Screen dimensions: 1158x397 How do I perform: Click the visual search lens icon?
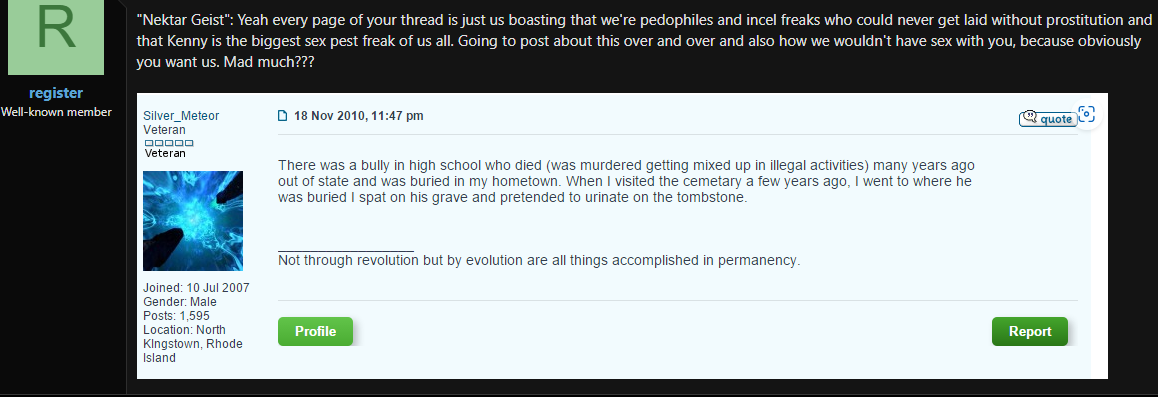point(1086,114)
